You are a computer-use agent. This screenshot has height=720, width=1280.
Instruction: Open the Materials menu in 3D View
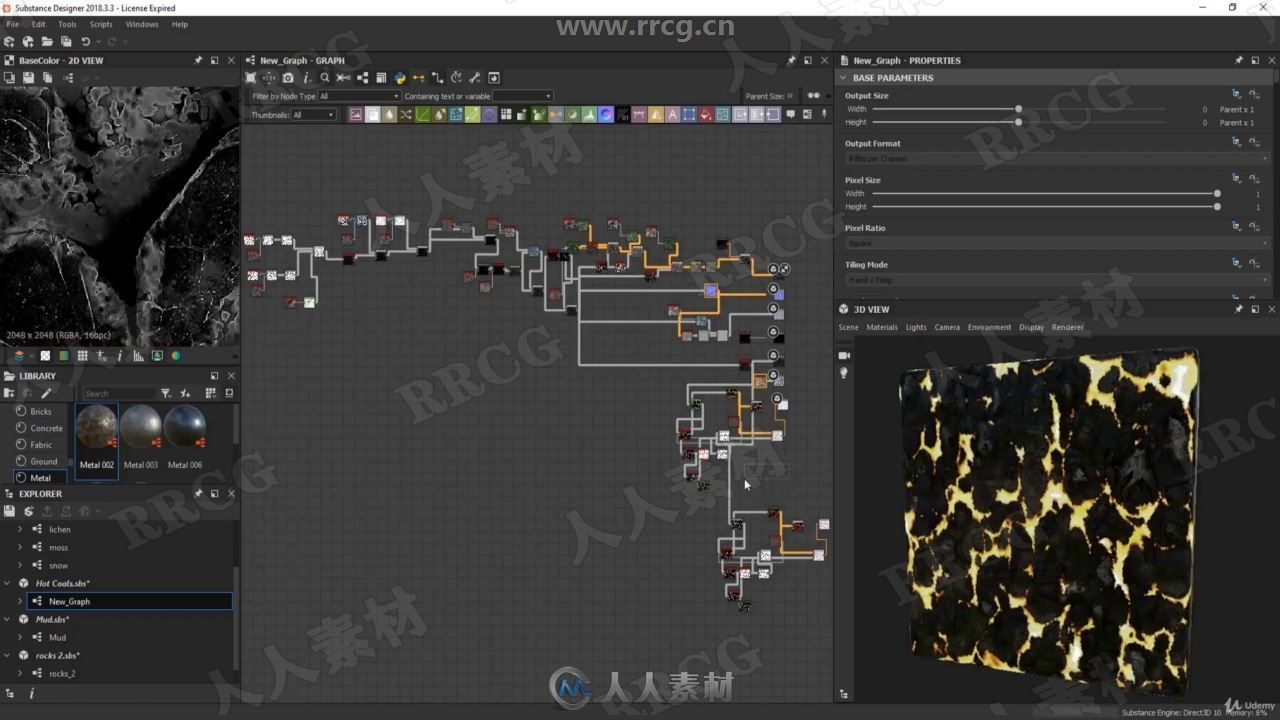click(882, 327)
